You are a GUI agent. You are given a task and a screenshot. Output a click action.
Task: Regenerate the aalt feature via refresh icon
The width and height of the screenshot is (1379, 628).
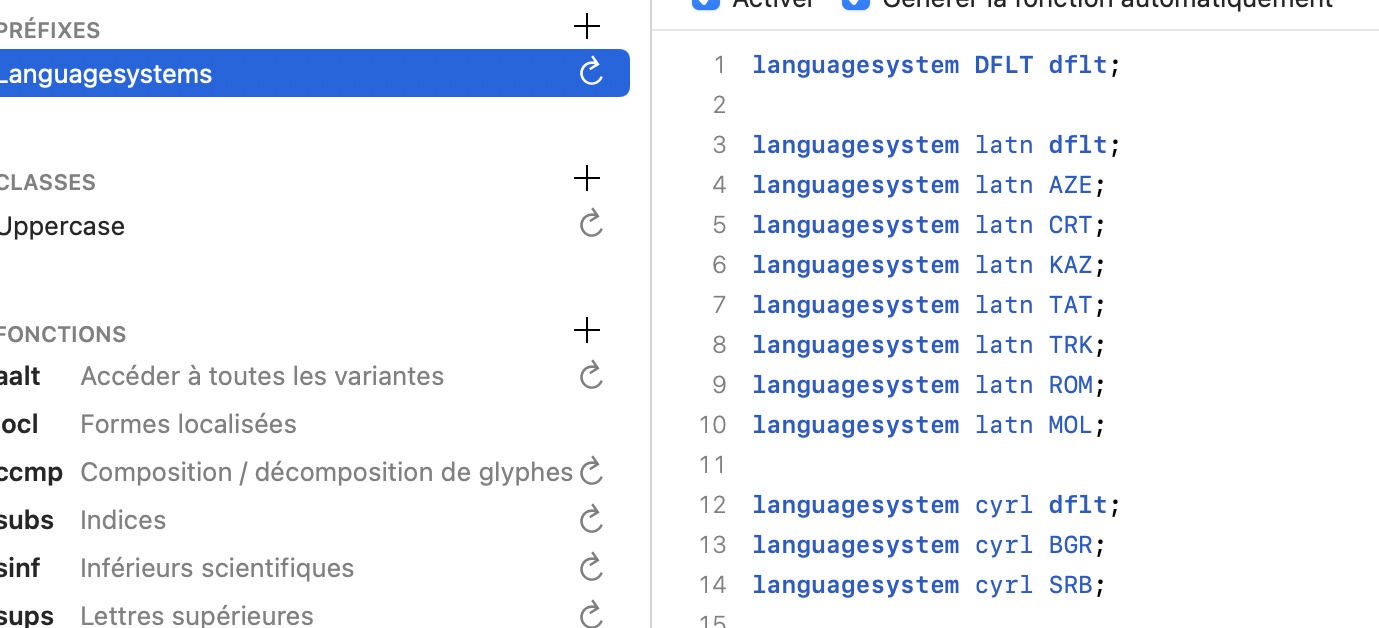(x=591, y=376)
